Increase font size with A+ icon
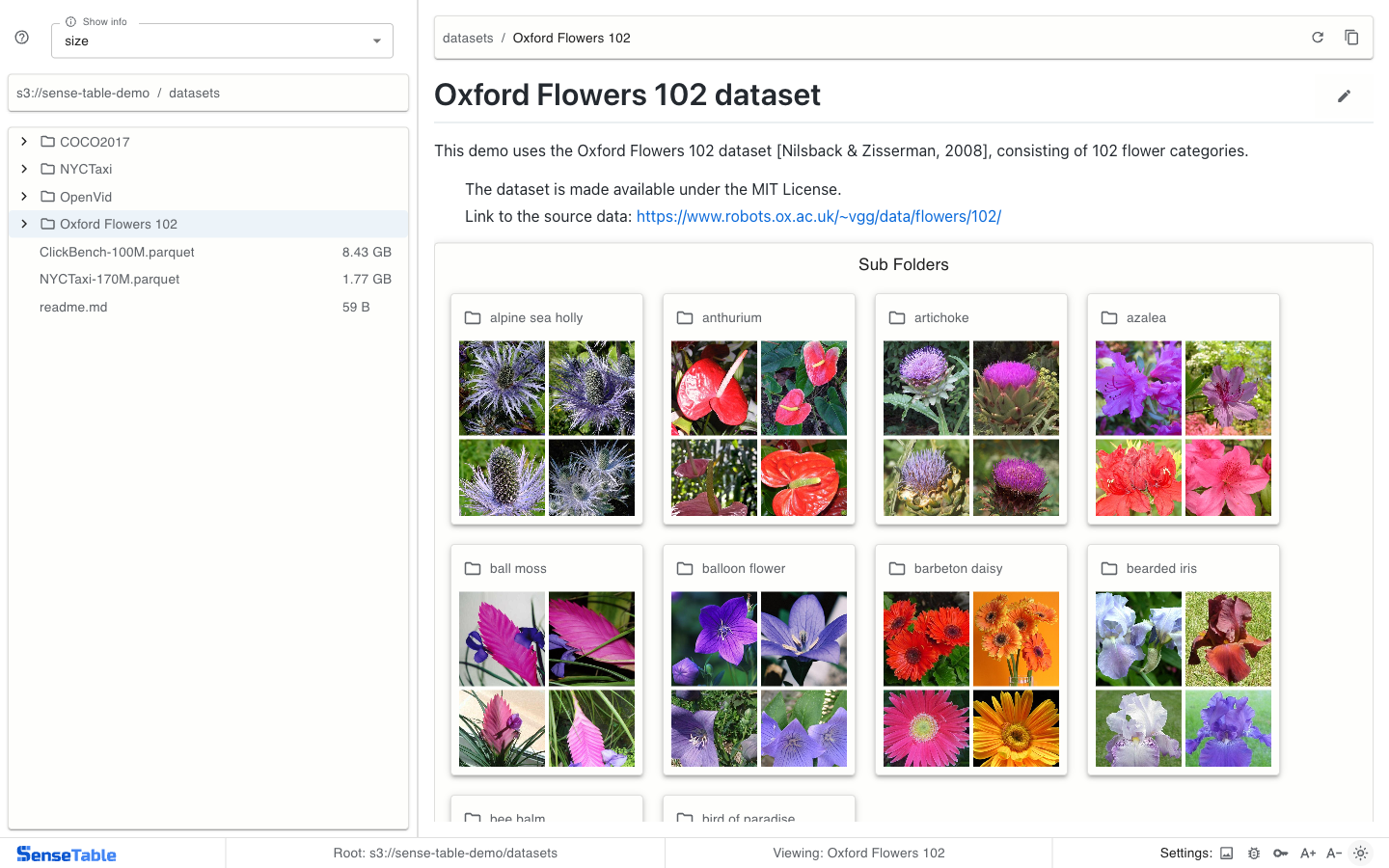Image resolution: width=1389 pixels, height=868 pixels. [1308, 854]
